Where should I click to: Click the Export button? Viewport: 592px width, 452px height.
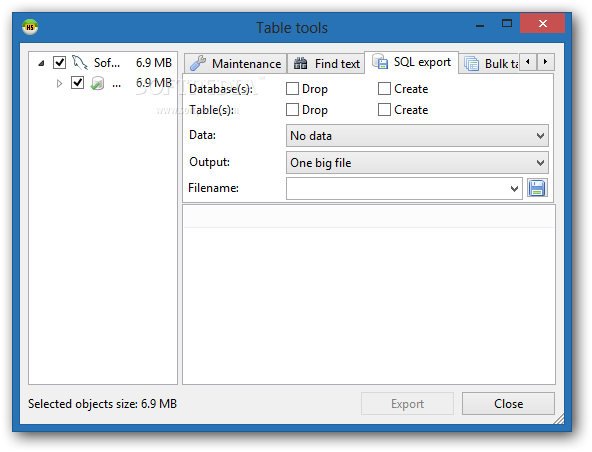click(x=407, y=404)
